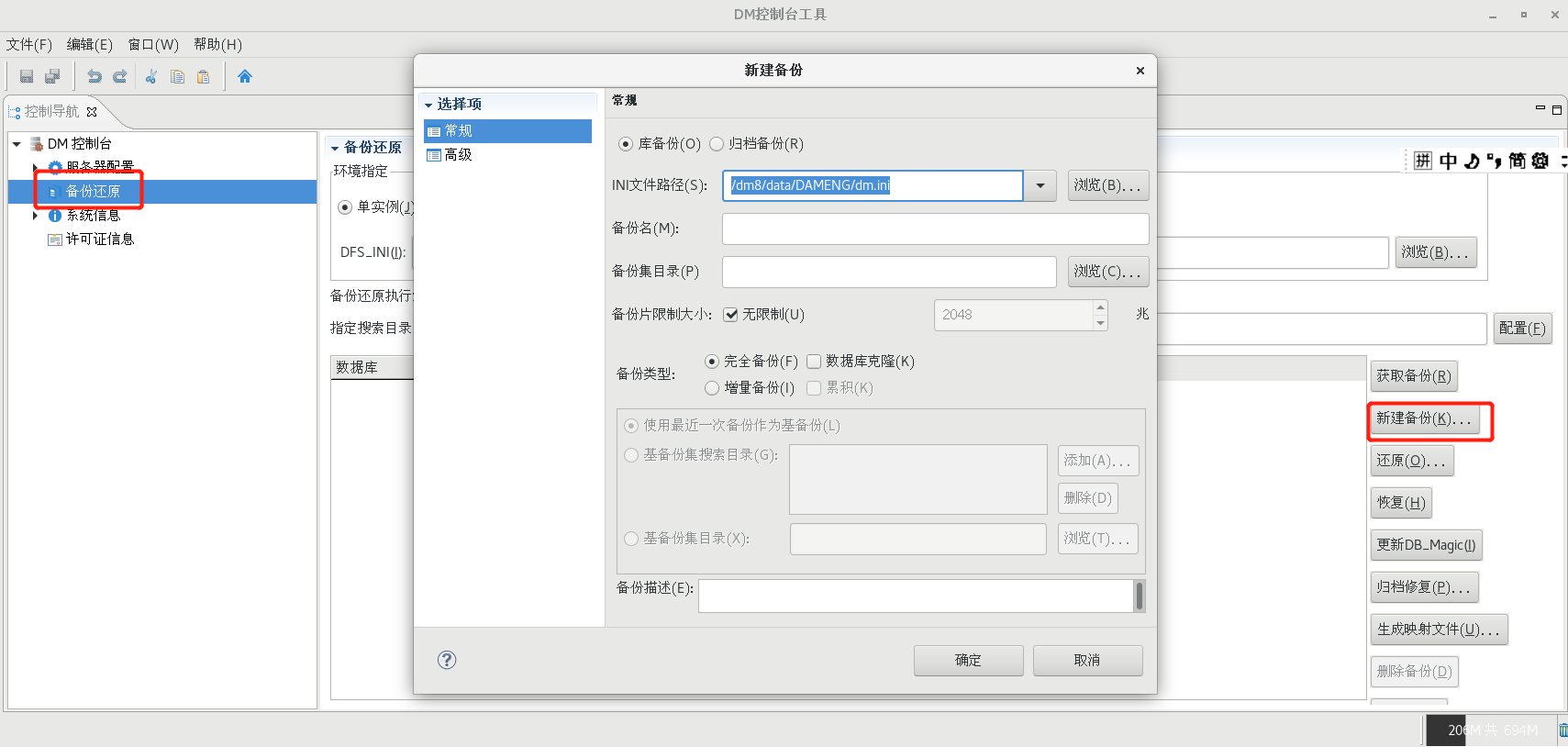The width and height of the screenshot is (1568, 747).
Task: Expand the 服务器配置 tree node arrow
Action: (x=35, y=167)
